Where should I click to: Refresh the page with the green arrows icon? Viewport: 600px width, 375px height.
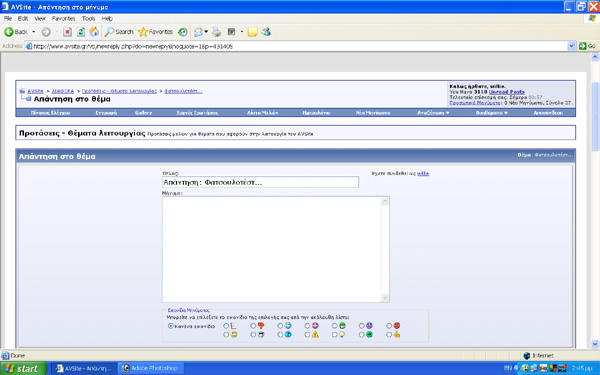pos(81,32)
